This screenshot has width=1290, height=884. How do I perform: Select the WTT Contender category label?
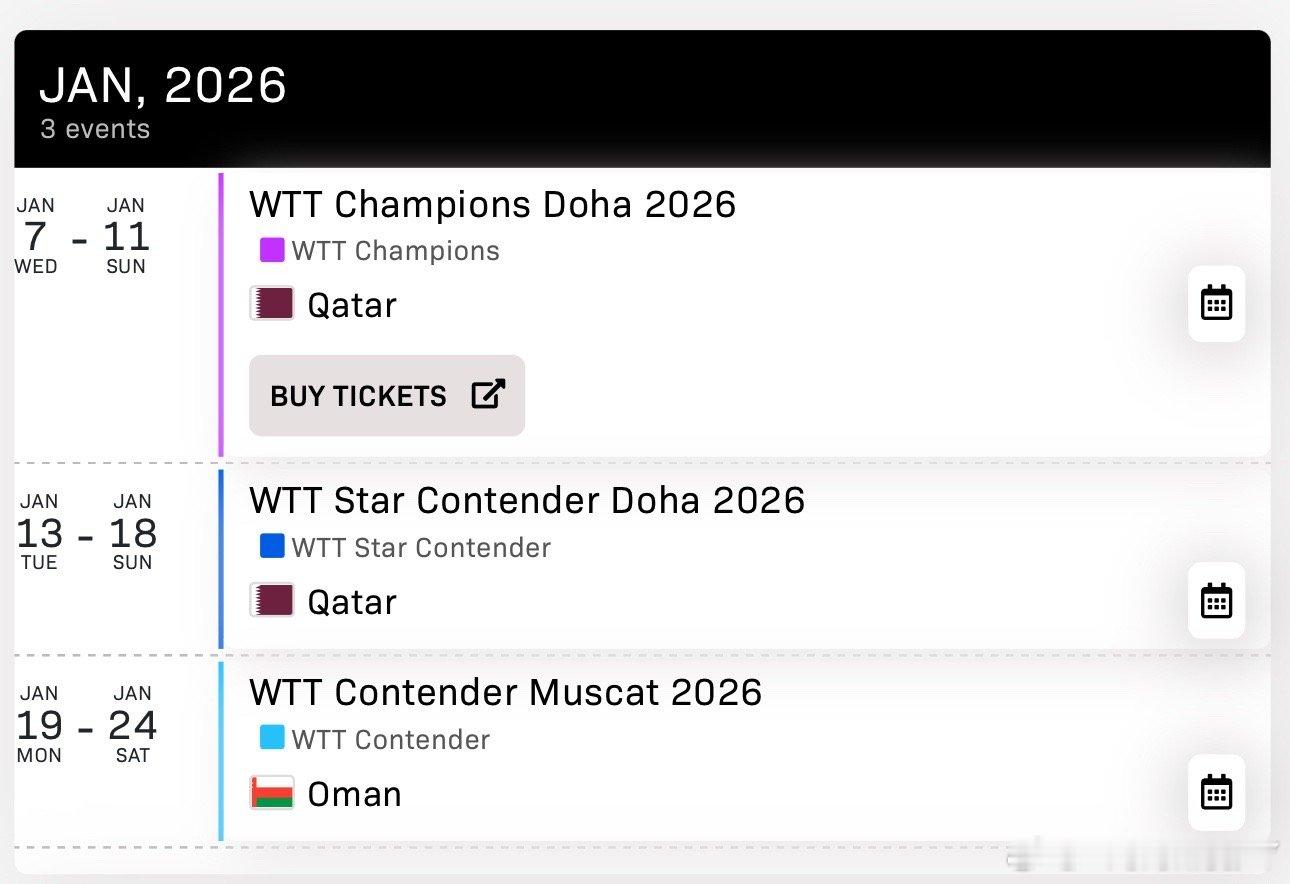tap(391, 740)
